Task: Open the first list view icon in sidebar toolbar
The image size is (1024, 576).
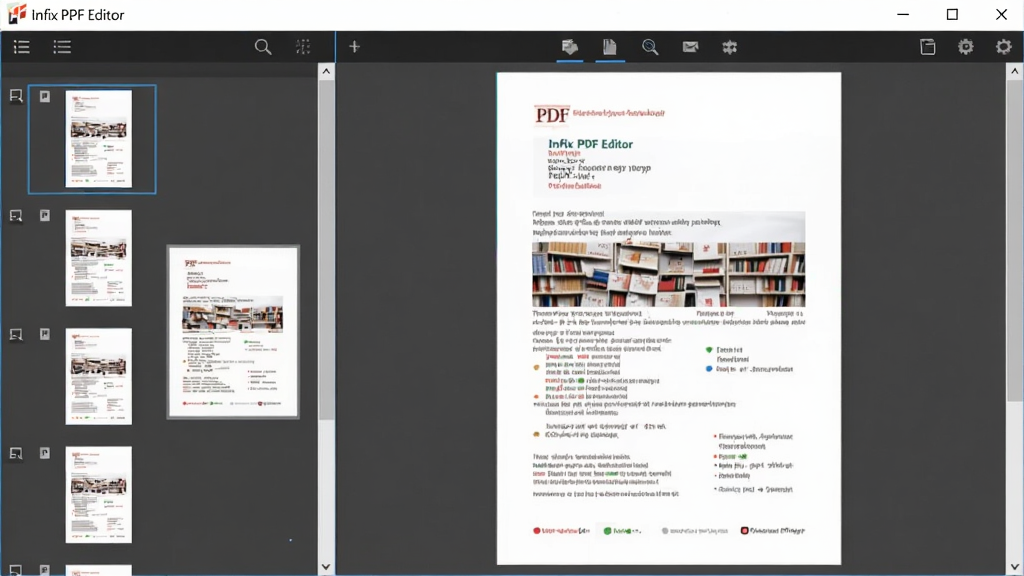Action: tap(22, 47)
